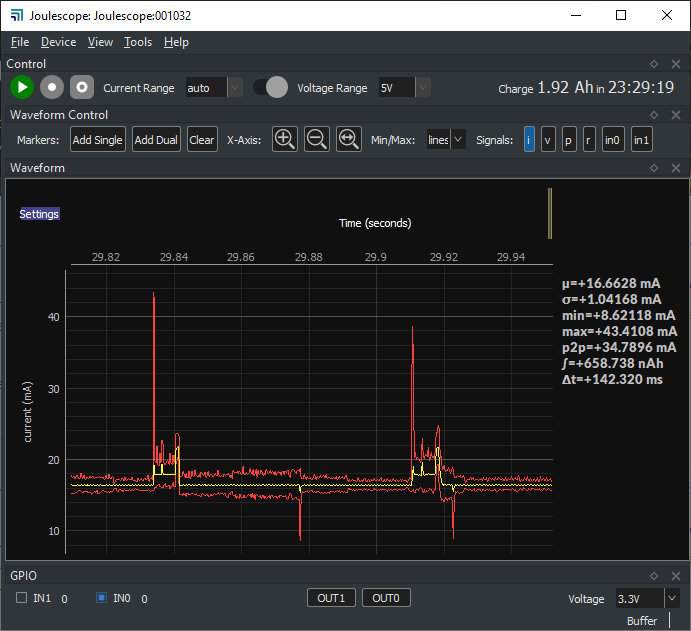Click Add Single marker button
Screen dimensions: 691x631
(98, 139)
